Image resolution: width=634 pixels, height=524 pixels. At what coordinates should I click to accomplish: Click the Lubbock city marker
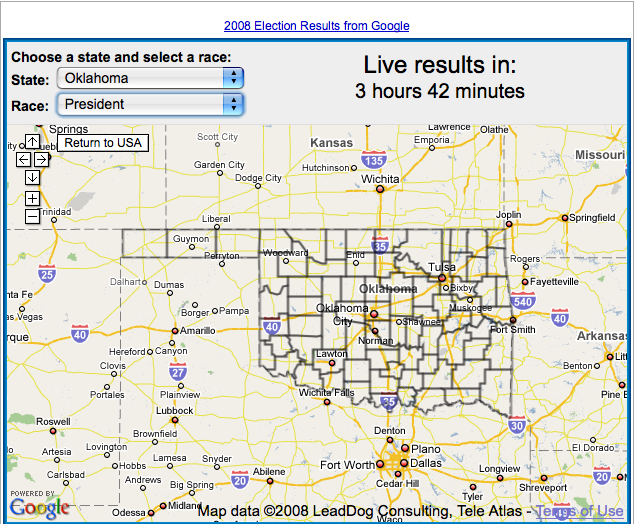click(174, 421)
